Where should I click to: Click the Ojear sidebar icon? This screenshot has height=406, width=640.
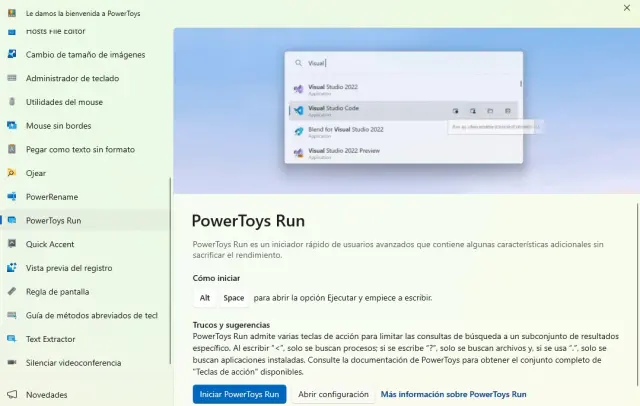point(11,173)
